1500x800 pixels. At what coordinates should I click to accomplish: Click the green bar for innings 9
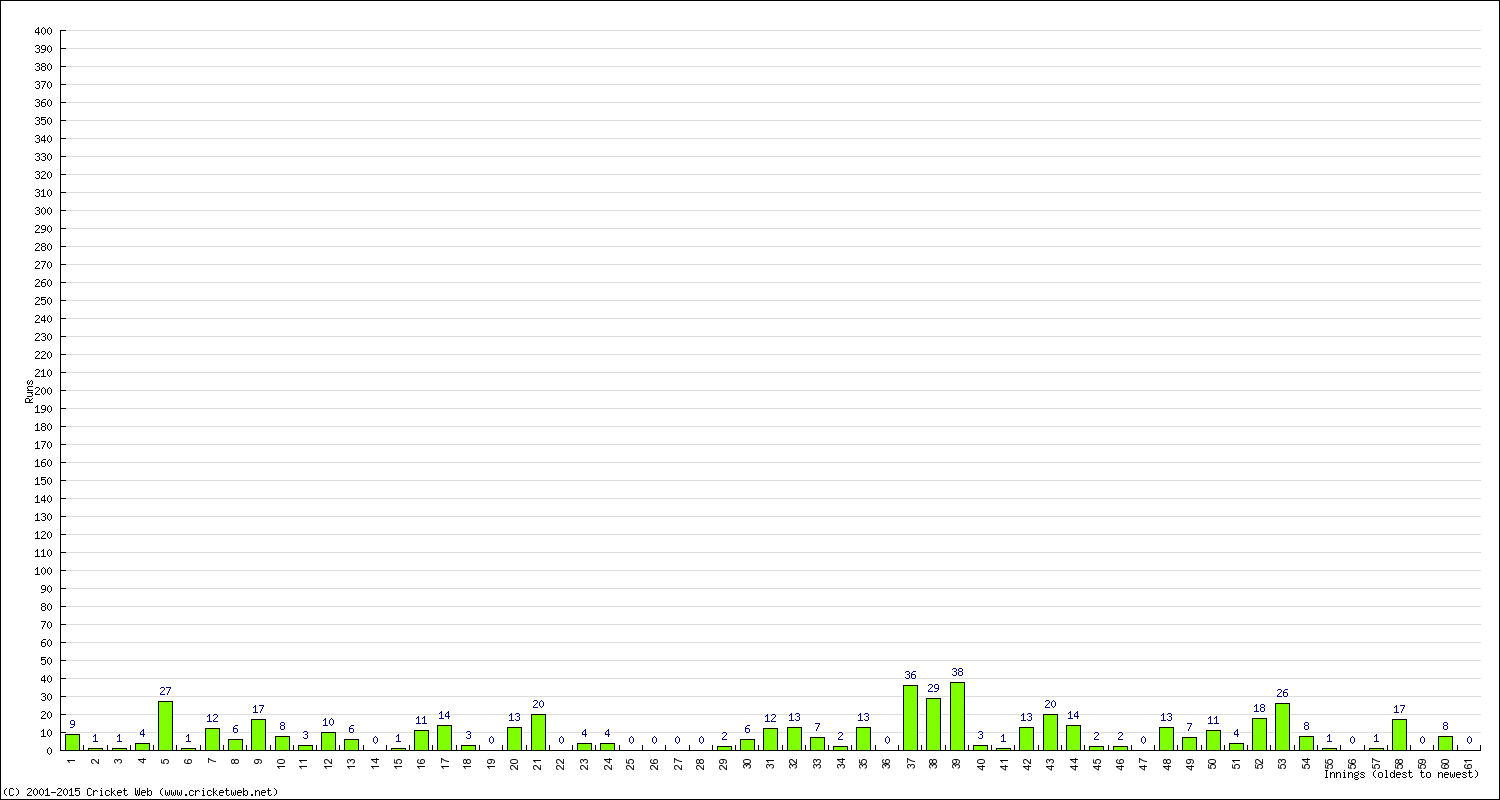[x=258, y=735]
